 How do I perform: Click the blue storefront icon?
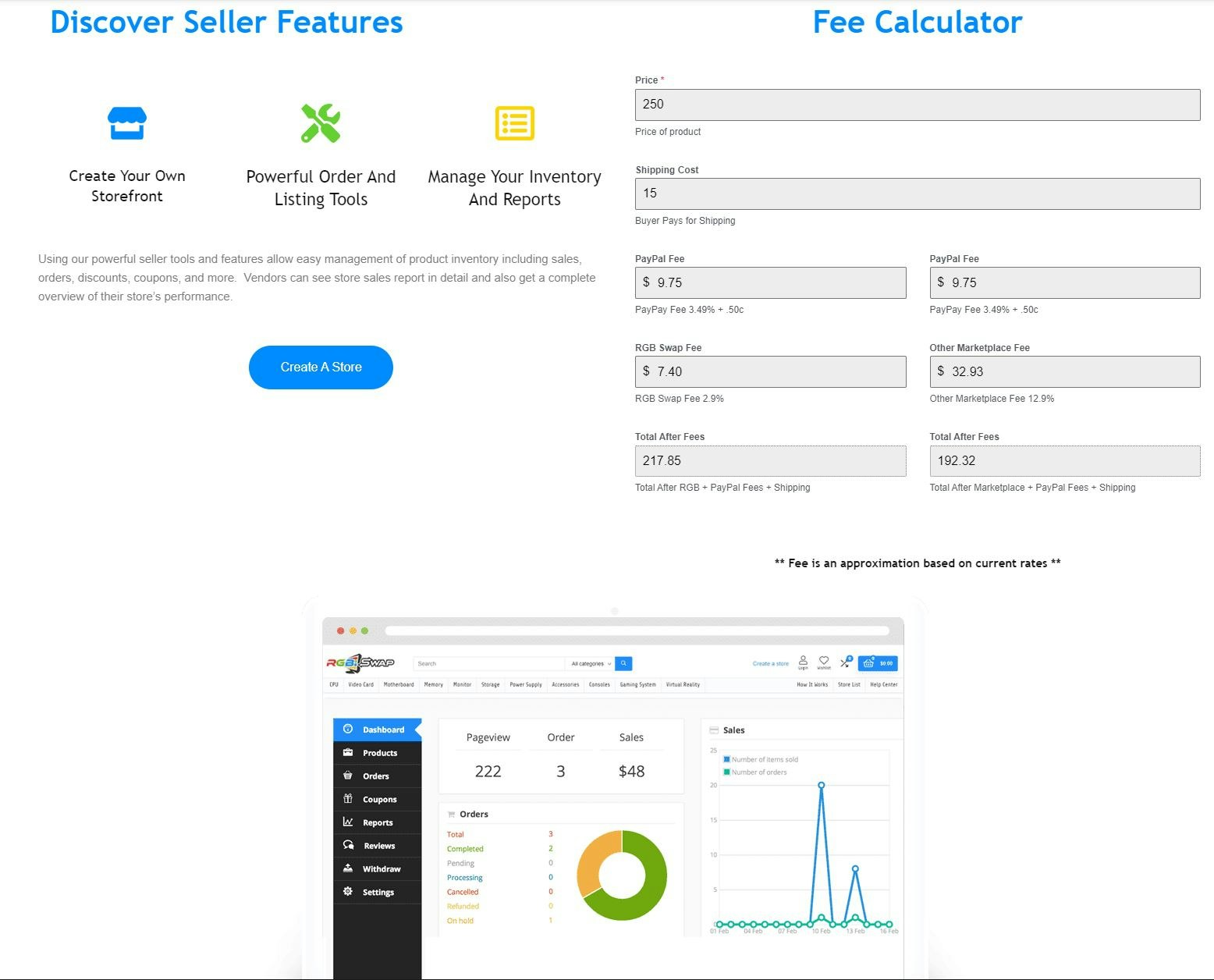(x=127, y=123)
